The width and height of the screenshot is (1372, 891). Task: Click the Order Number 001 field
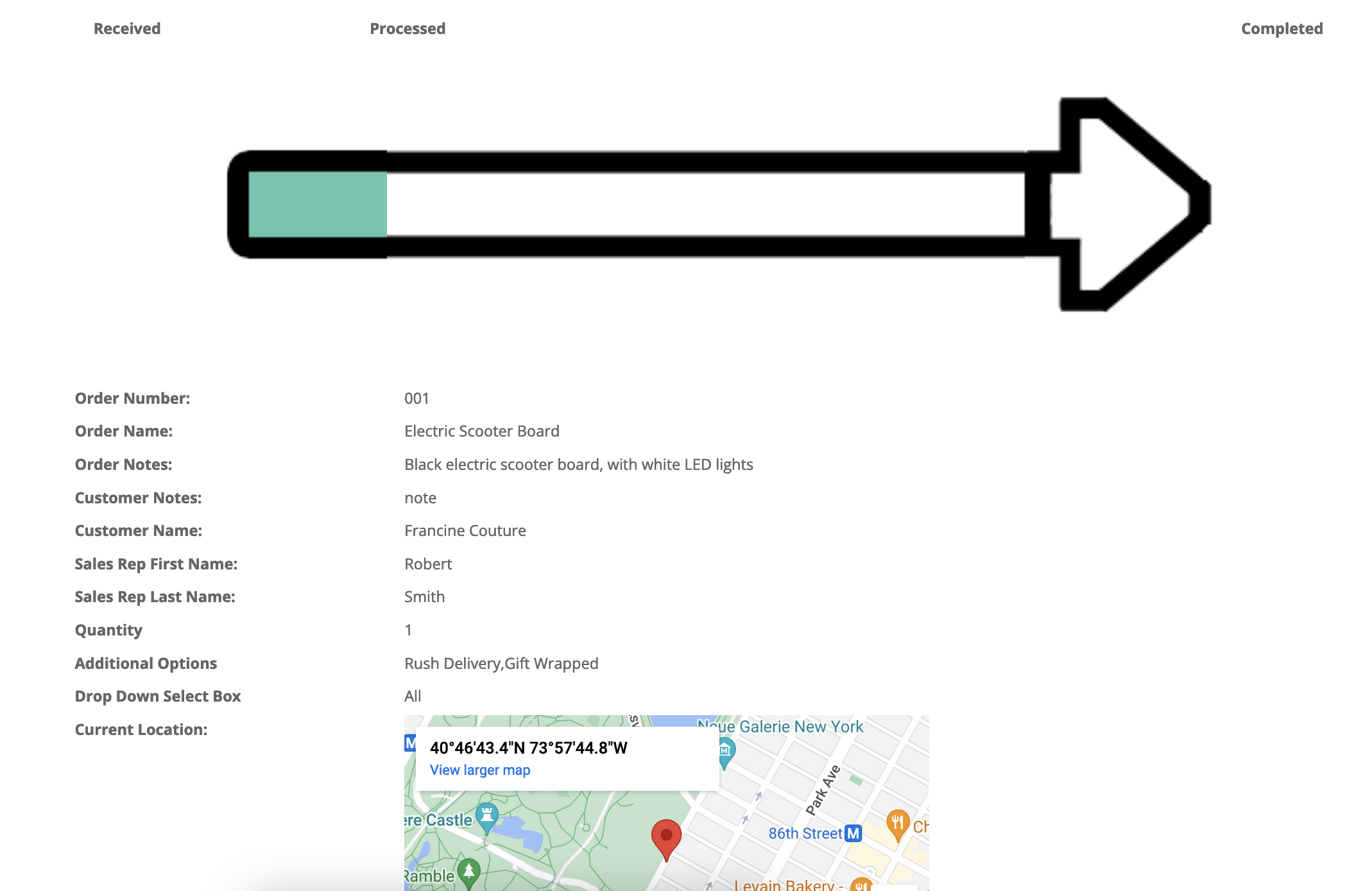(416, 397)
